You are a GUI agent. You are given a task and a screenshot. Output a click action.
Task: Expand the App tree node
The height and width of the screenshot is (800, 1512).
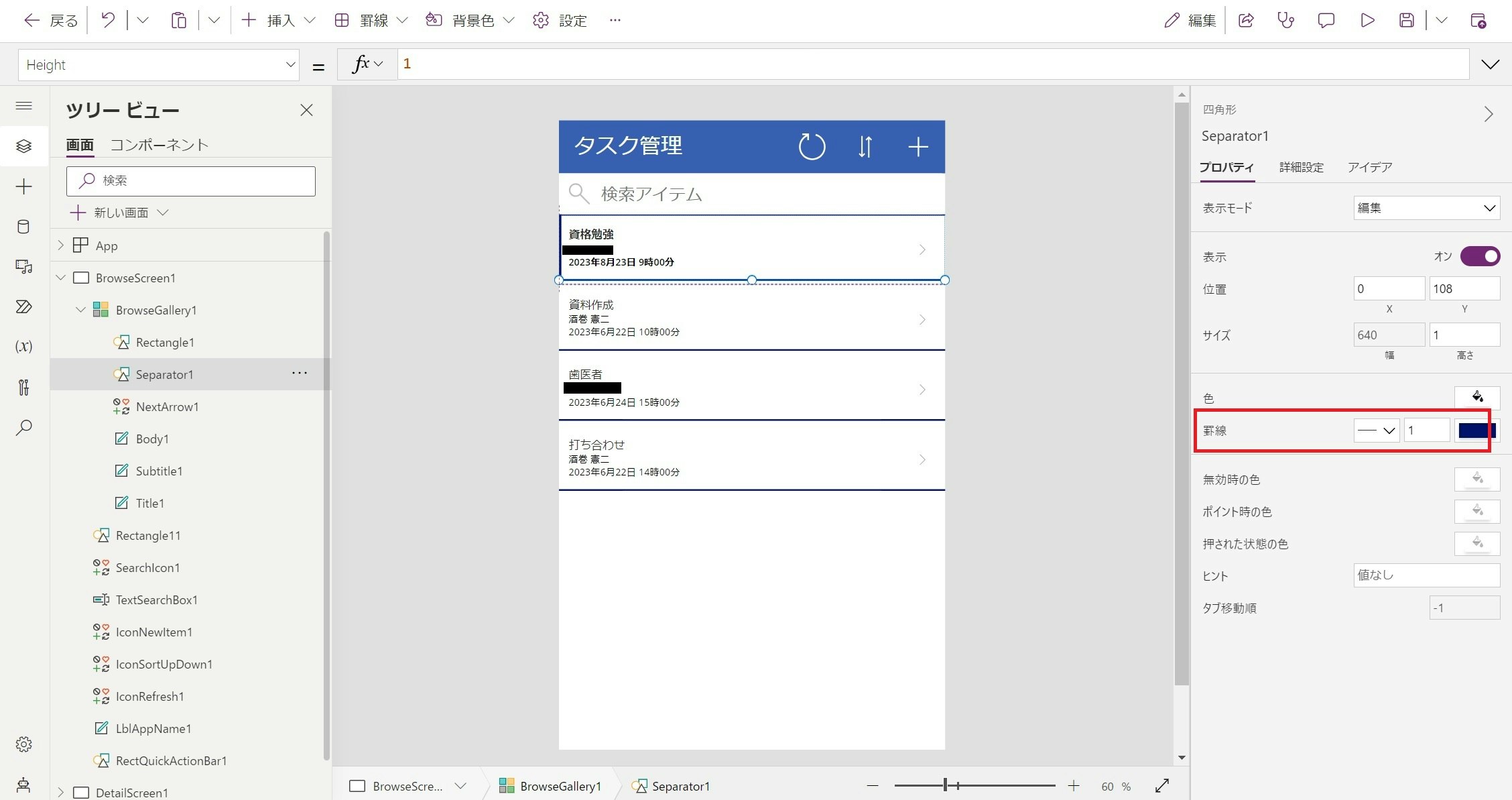pos(61,245)
